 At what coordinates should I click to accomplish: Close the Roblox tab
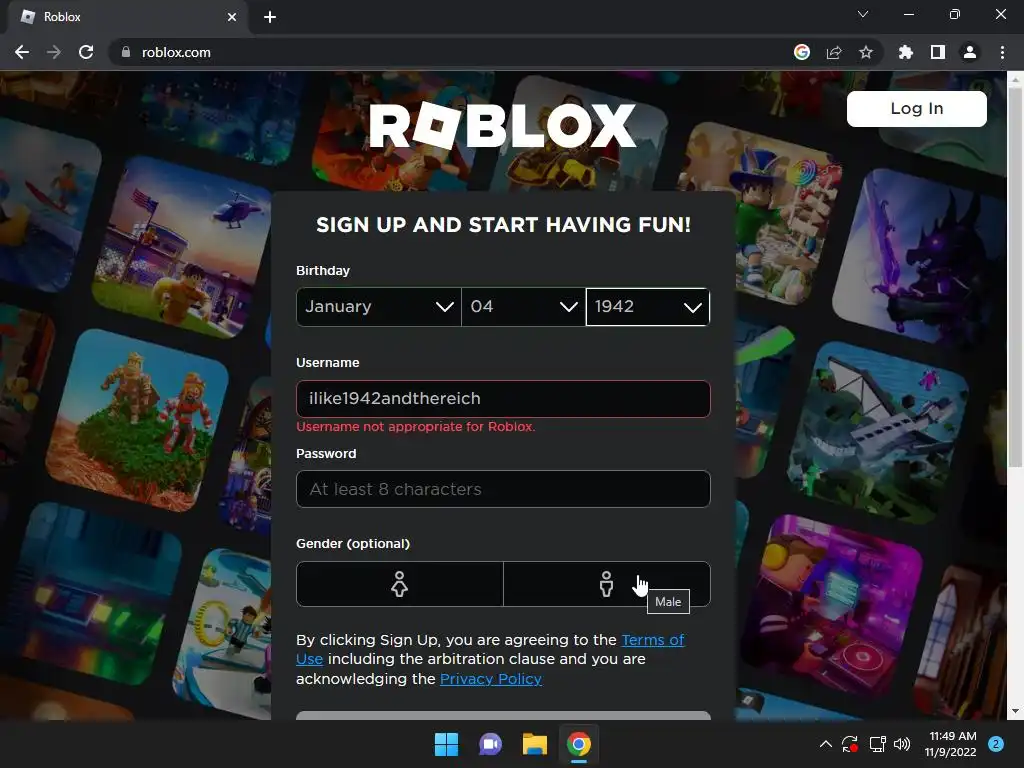click(x=232, y=17)
